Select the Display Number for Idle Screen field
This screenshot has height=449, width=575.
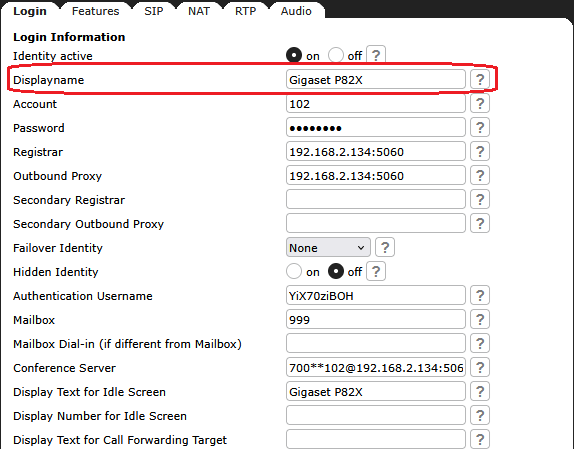point(376,416)
